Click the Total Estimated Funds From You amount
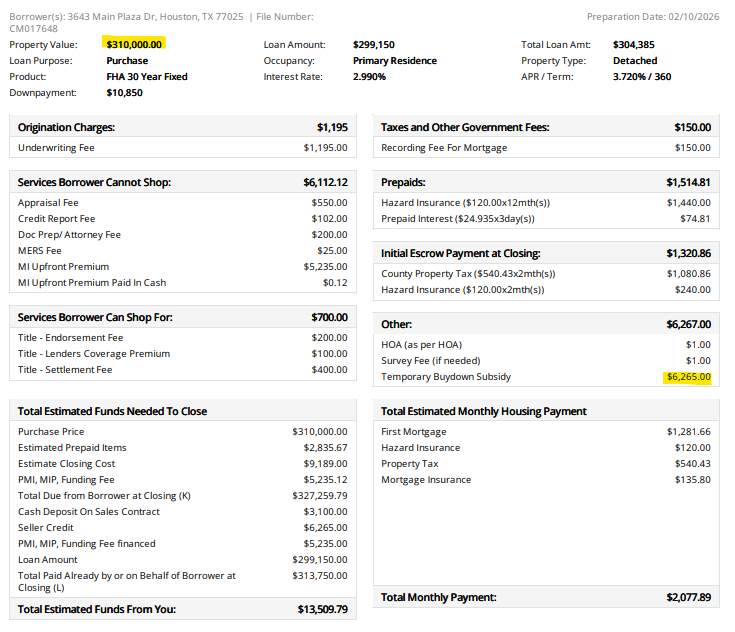 click(x=322, y=609)
